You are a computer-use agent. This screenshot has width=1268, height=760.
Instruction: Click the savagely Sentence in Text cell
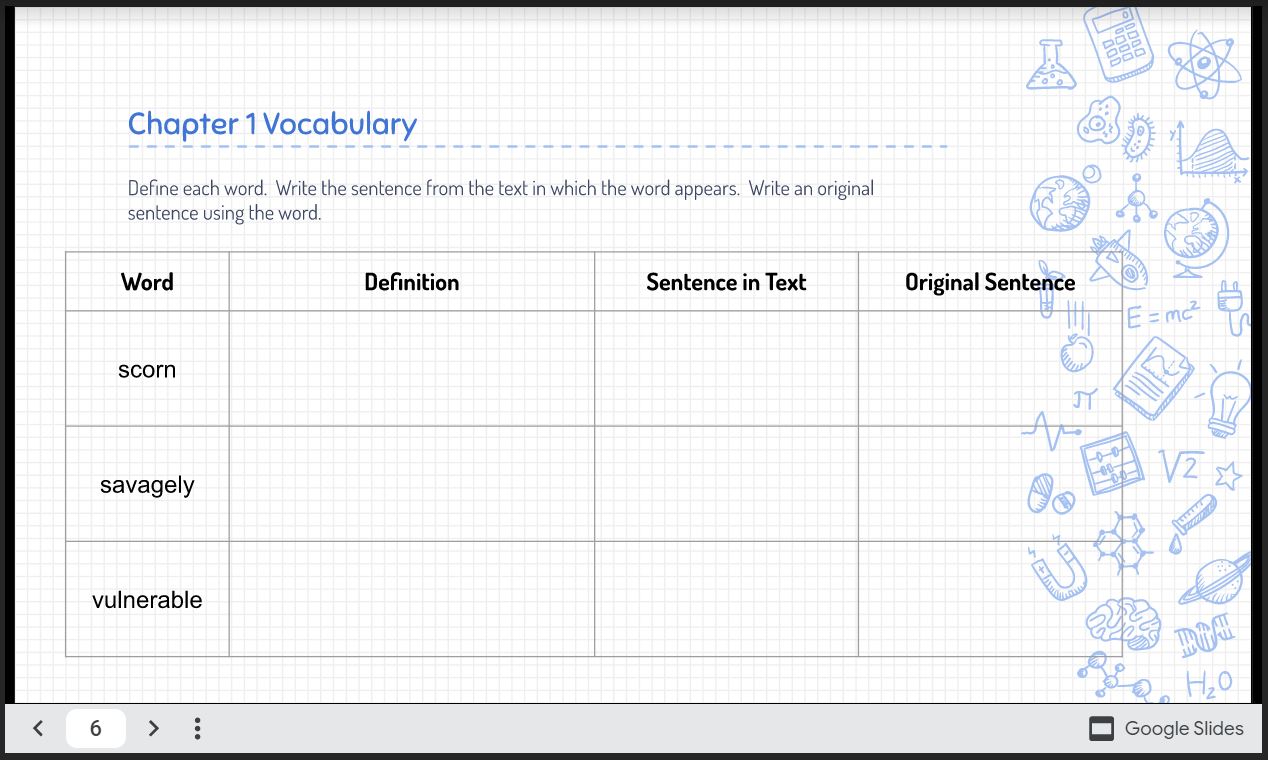pyautogui.click(x=726, y=484)
